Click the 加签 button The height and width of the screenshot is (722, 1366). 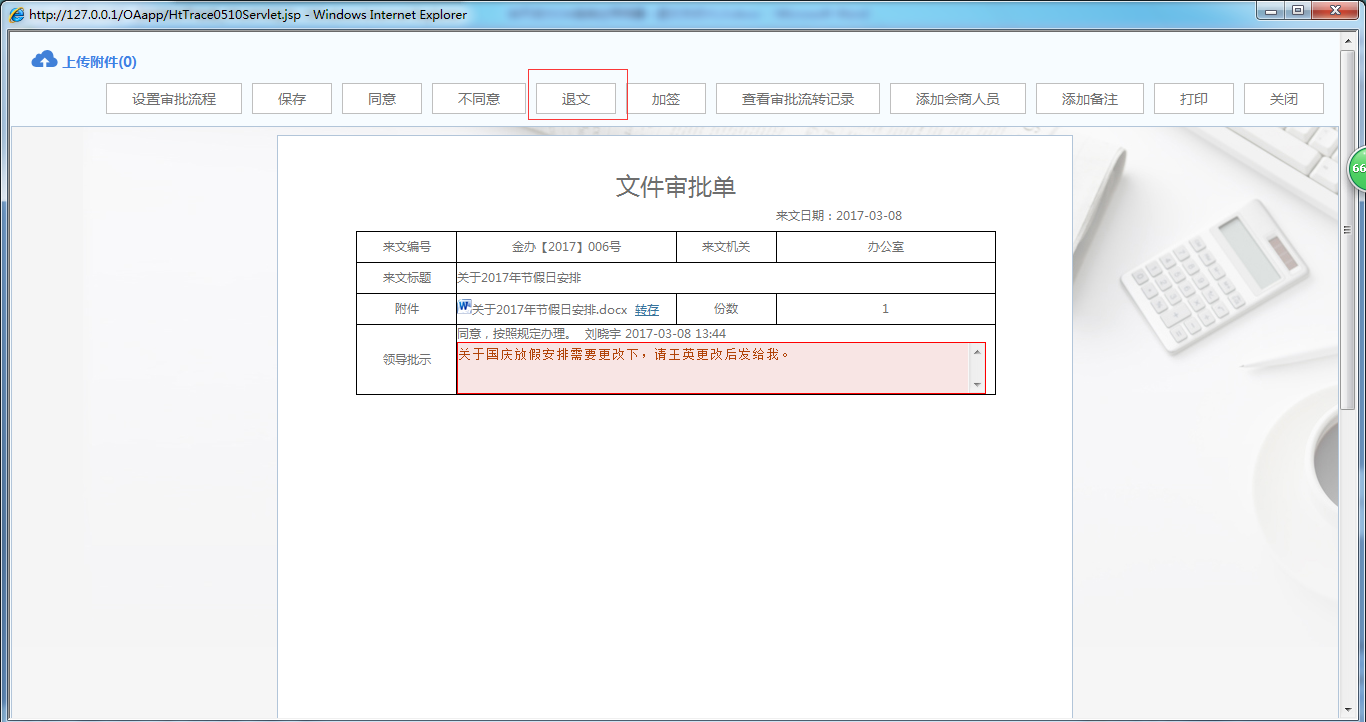[x=666, y=99]
